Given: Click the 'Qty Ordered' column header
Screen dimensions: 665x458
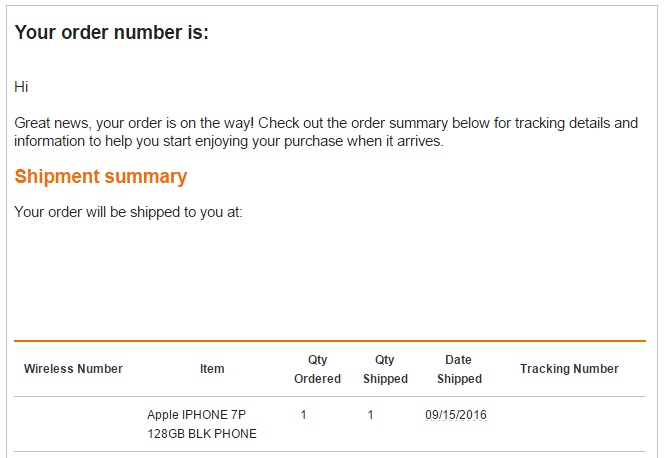Looking at the screenshot, I should tap(317, 369).
